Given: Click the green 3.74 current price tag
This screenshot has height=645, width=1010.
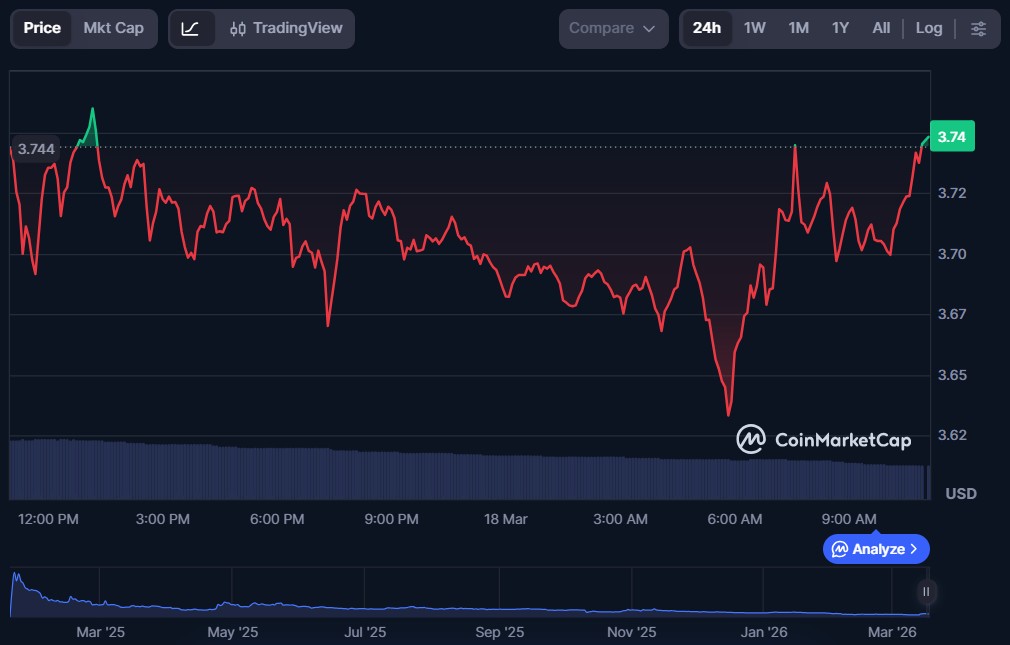Looking at the screenshot, I should tap(952, 137).
